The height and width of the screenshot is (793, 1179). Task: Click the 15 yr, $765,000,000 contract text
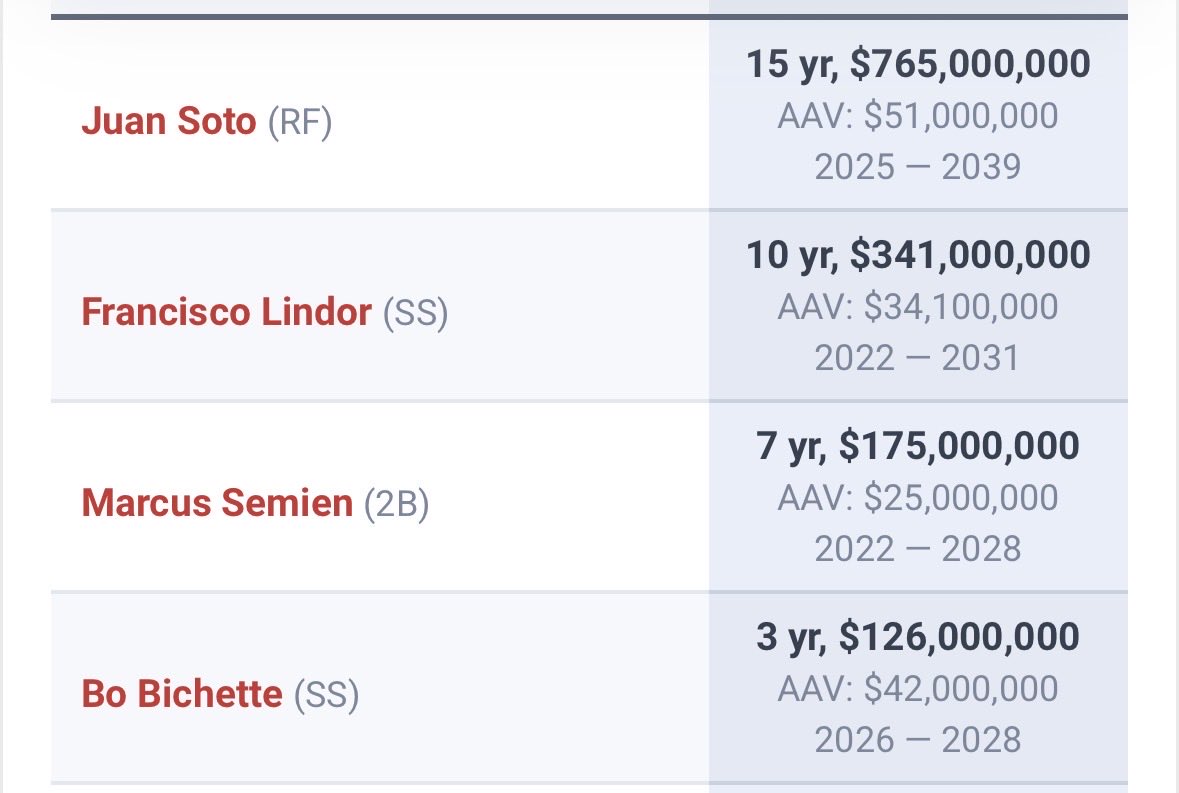click(918, 65)
